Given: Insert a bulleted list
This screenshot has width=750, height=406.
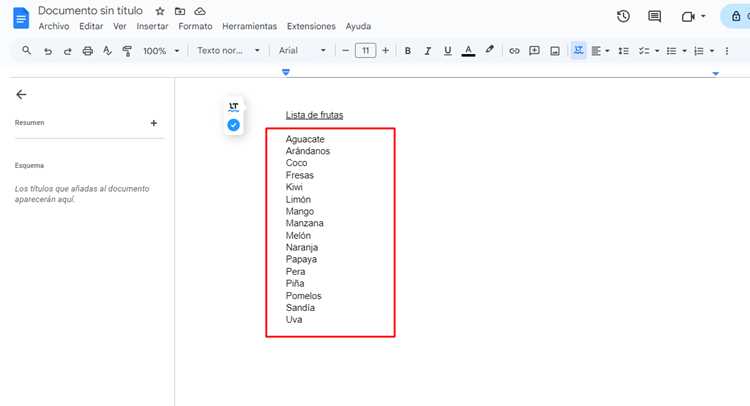Looking at the screenshot, I should pos(672,51).
